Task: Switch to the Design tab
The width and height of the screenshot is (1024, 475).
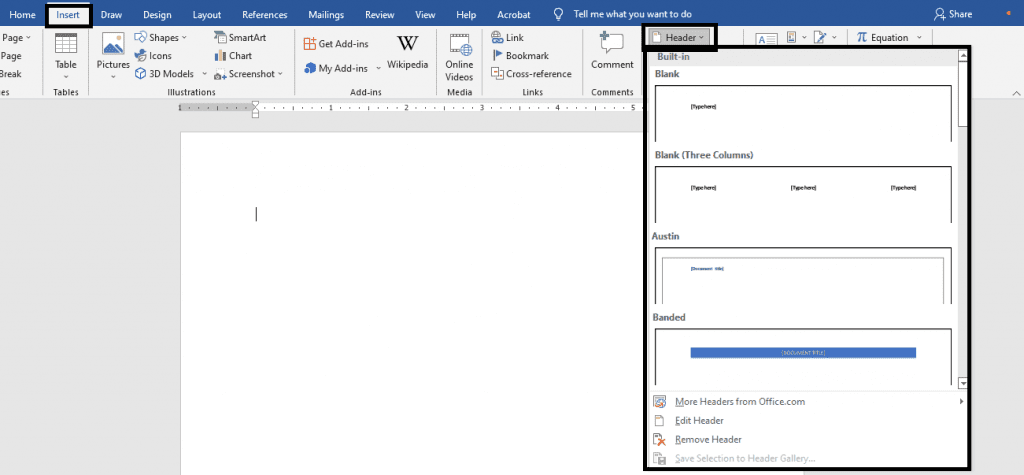Action: [x=157, y=15]
